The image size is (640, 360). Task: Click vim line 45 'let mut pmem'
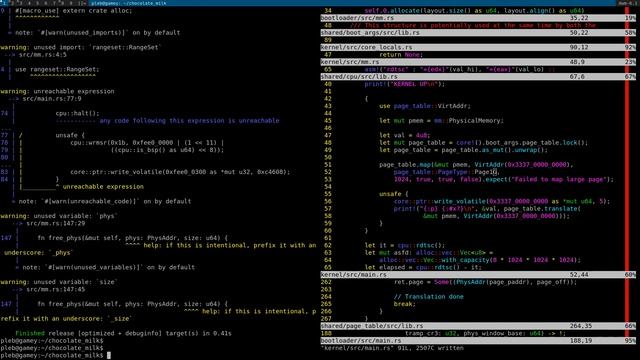click(441, 121)
